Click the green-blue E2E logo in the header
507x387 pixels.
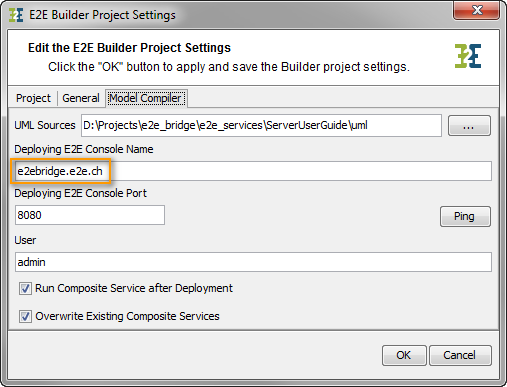(x=468, y=56)
